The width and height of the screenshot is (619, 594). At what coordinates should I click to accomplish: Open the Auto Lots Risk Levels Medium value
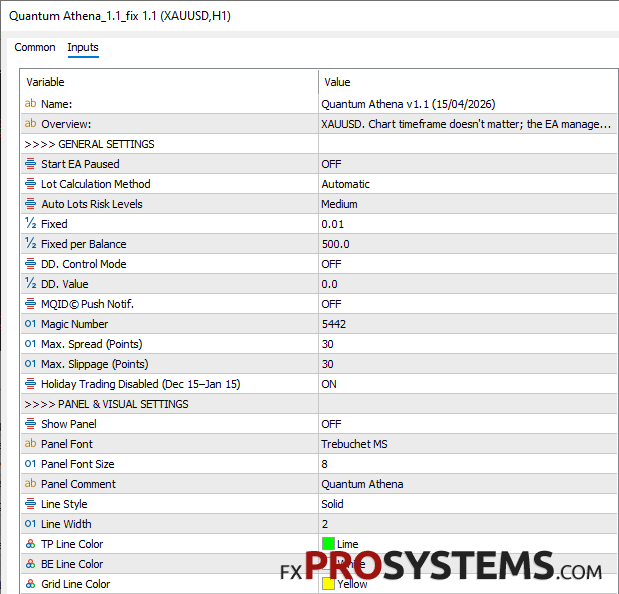point(468,204)
